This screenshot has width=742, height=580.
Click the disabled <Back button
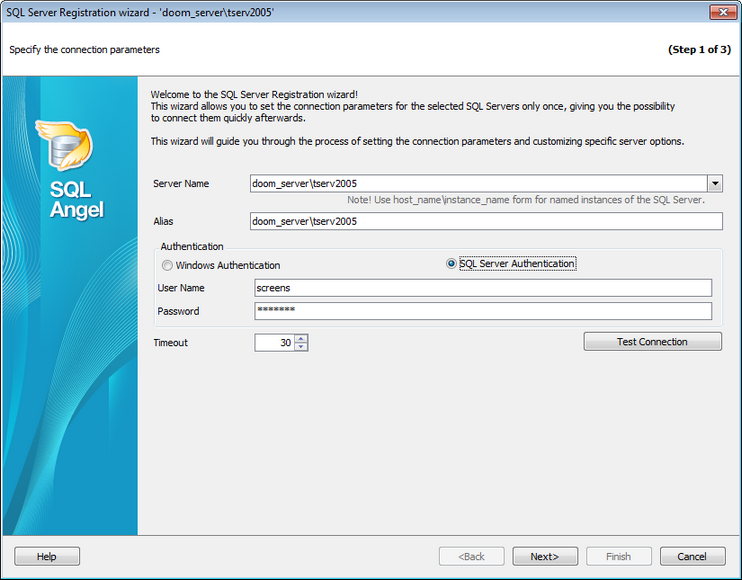pyautogui.click(x=471, y=556)
